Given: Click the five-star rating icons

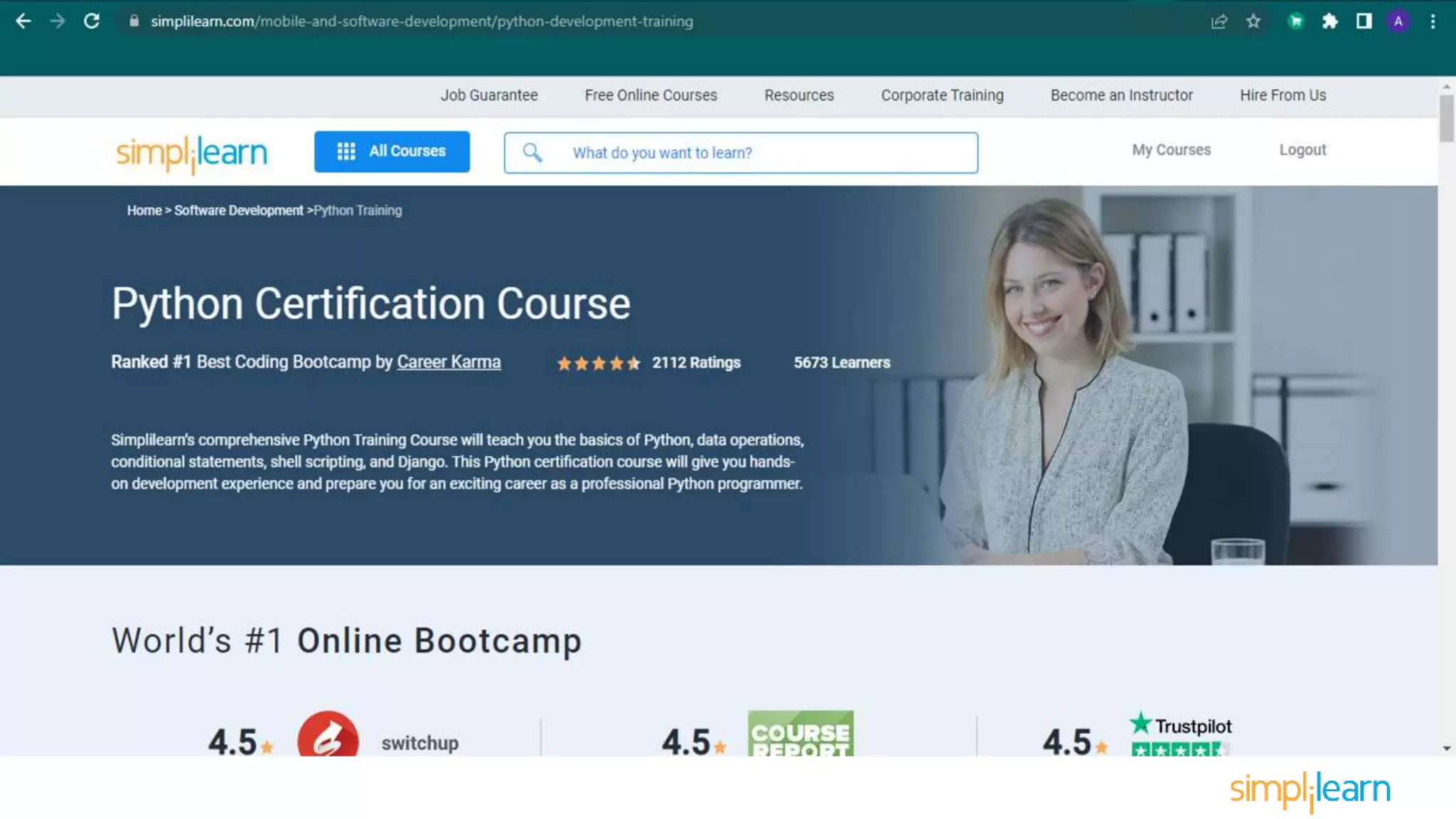Looking at the screenshot, I should point(599,363).
